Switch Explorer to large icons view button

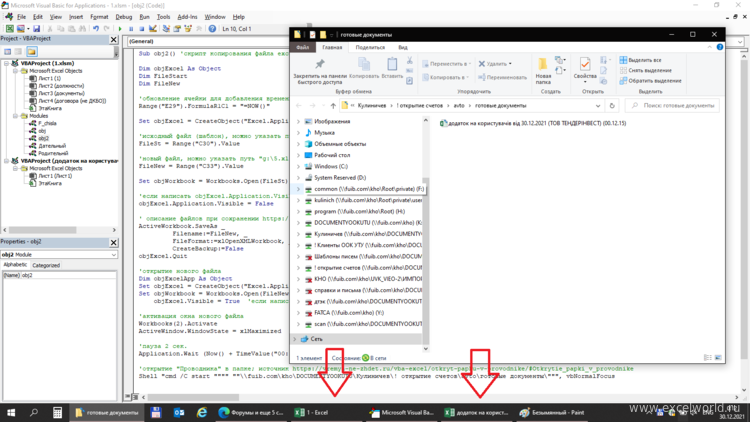point(718,358)
